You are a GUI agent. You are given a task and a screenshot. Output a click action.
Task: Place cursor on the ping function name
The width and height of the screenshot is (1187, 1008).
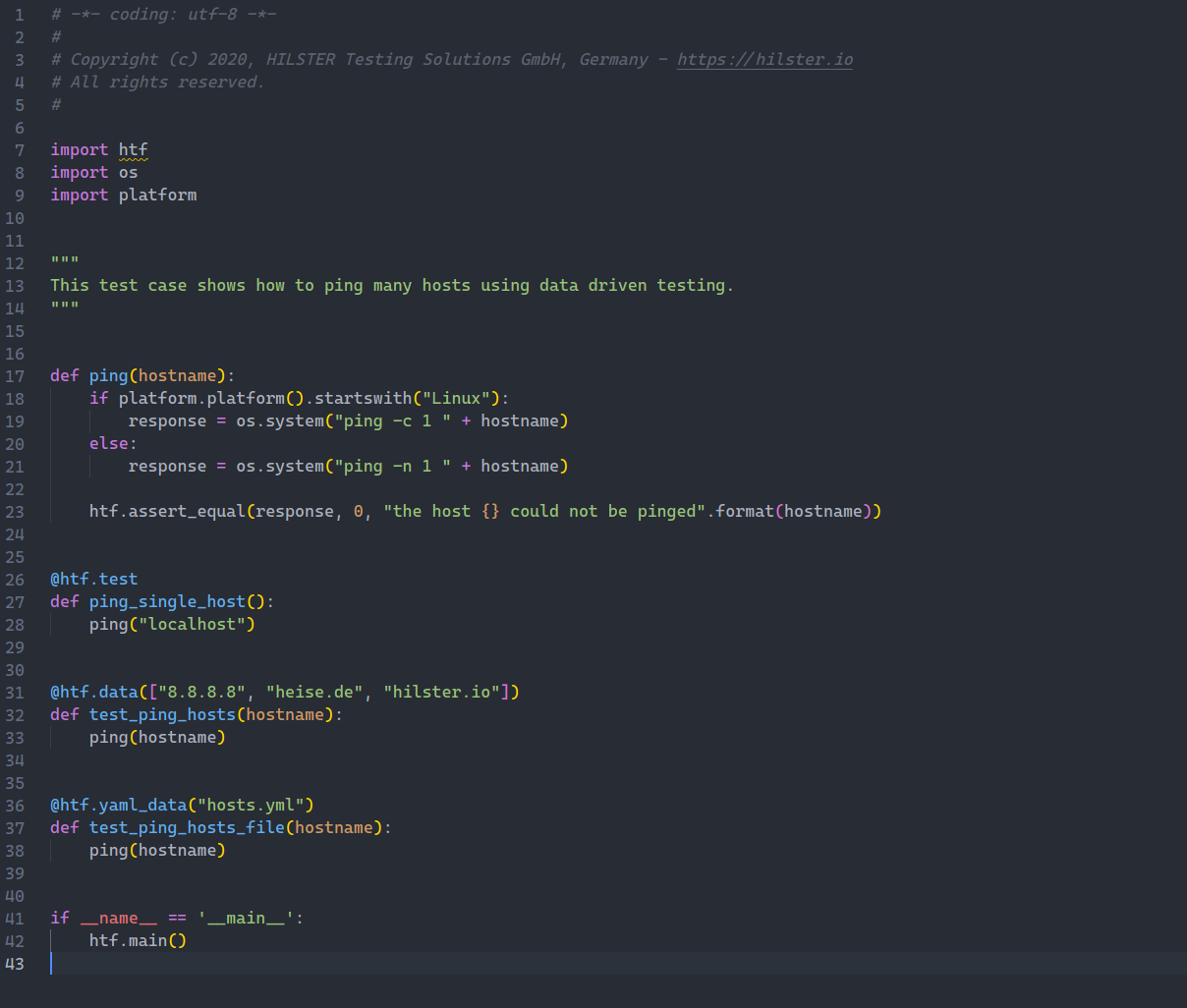pyautogui.click(x=107, y=375)
